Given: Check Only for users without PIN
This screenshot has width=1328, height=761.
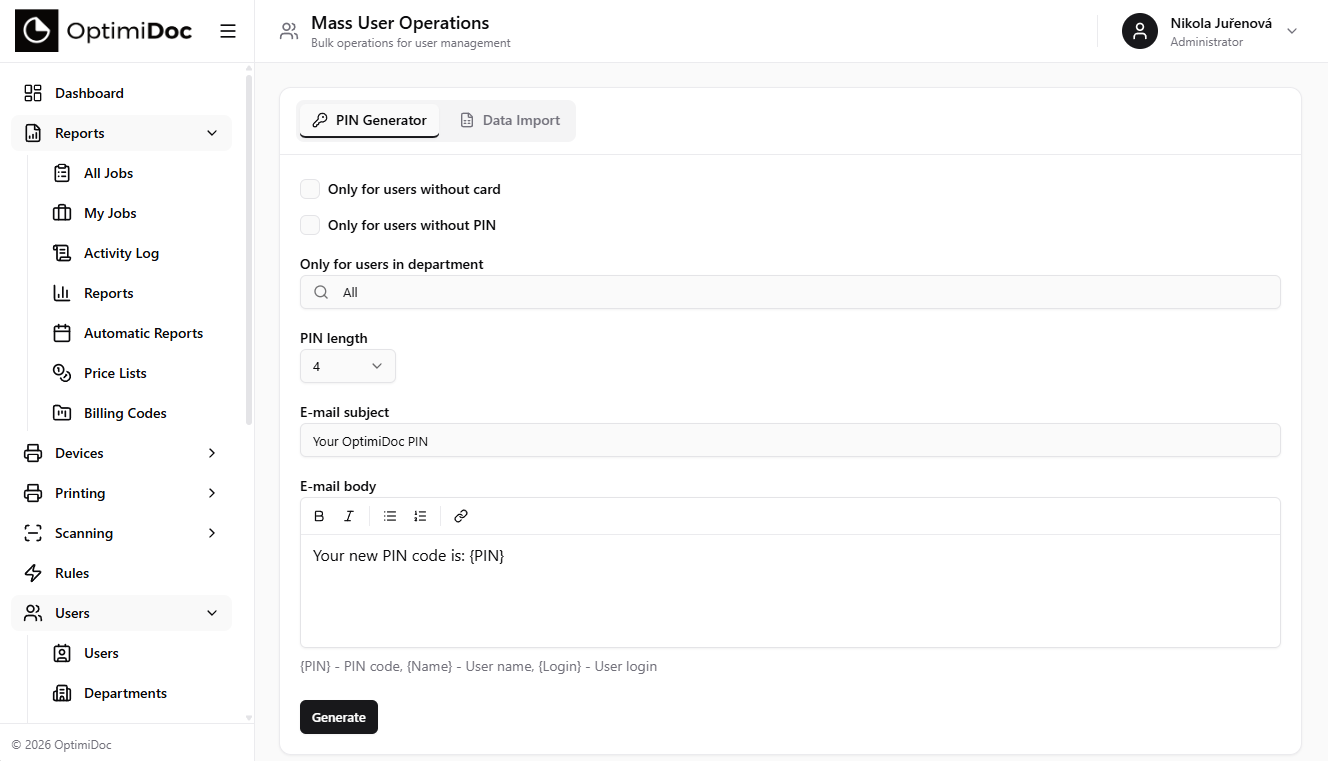Looking at the screenshot, I should tap(310, 225).
